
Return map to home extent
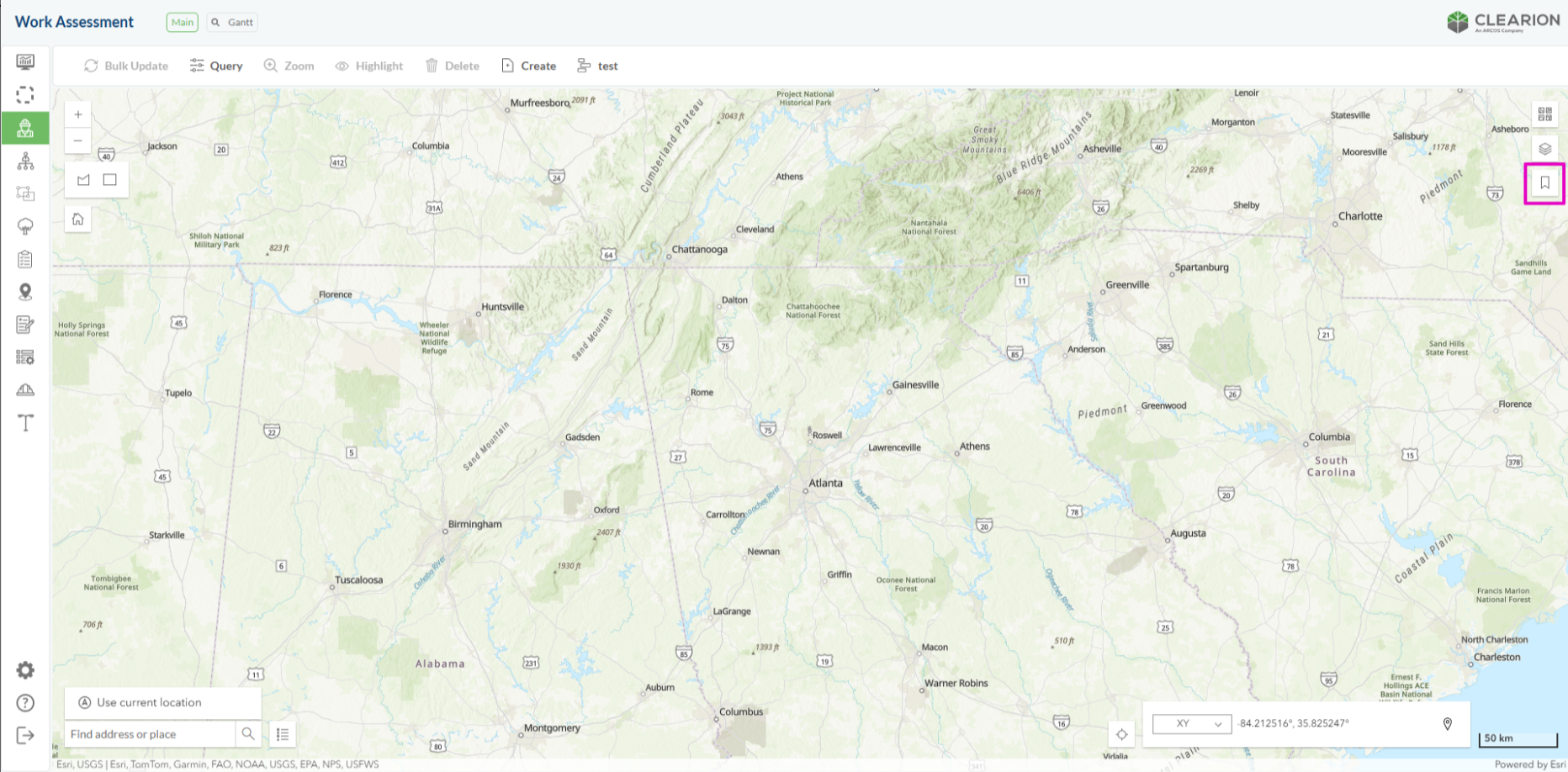[78, 219]
